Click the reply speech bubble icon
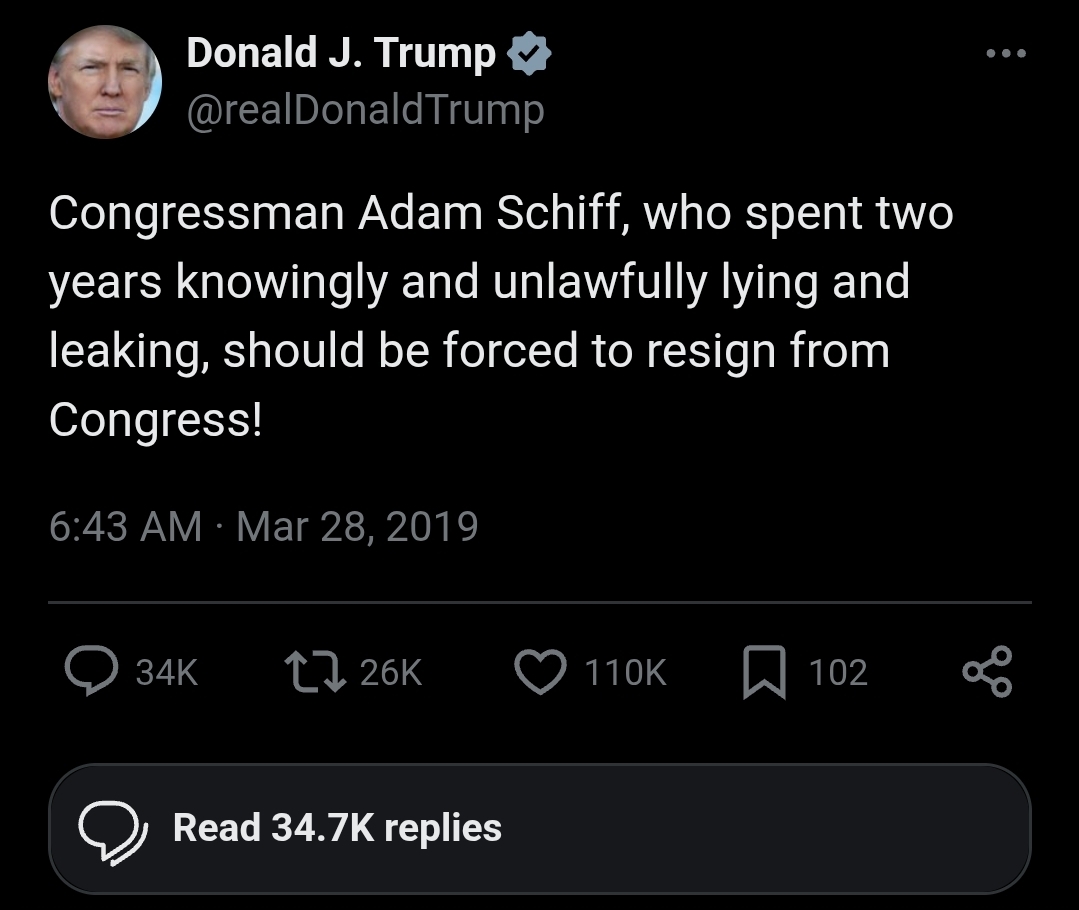 91,672
